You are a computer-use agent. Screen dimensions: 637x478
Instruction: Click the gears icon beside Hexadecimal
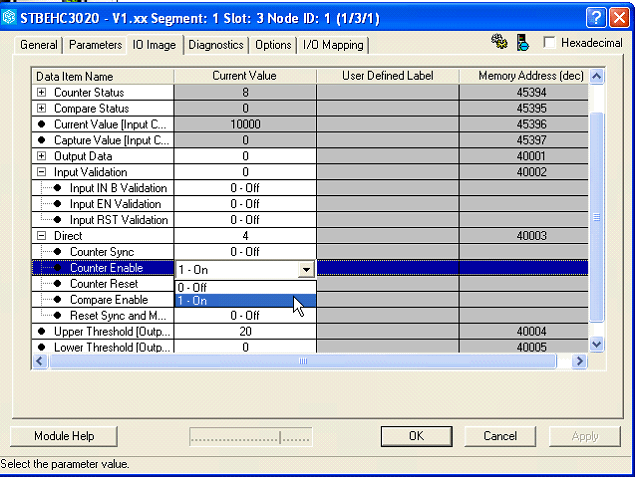tap(499, 42)
